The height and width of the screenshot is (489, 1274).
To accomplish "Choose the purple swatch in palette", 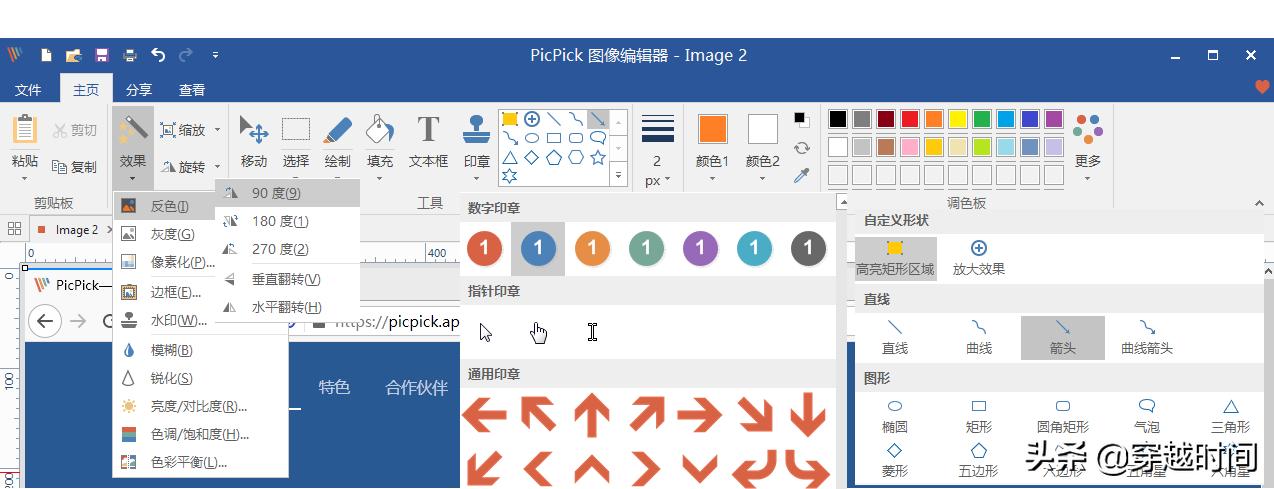I will [1054, 119].
